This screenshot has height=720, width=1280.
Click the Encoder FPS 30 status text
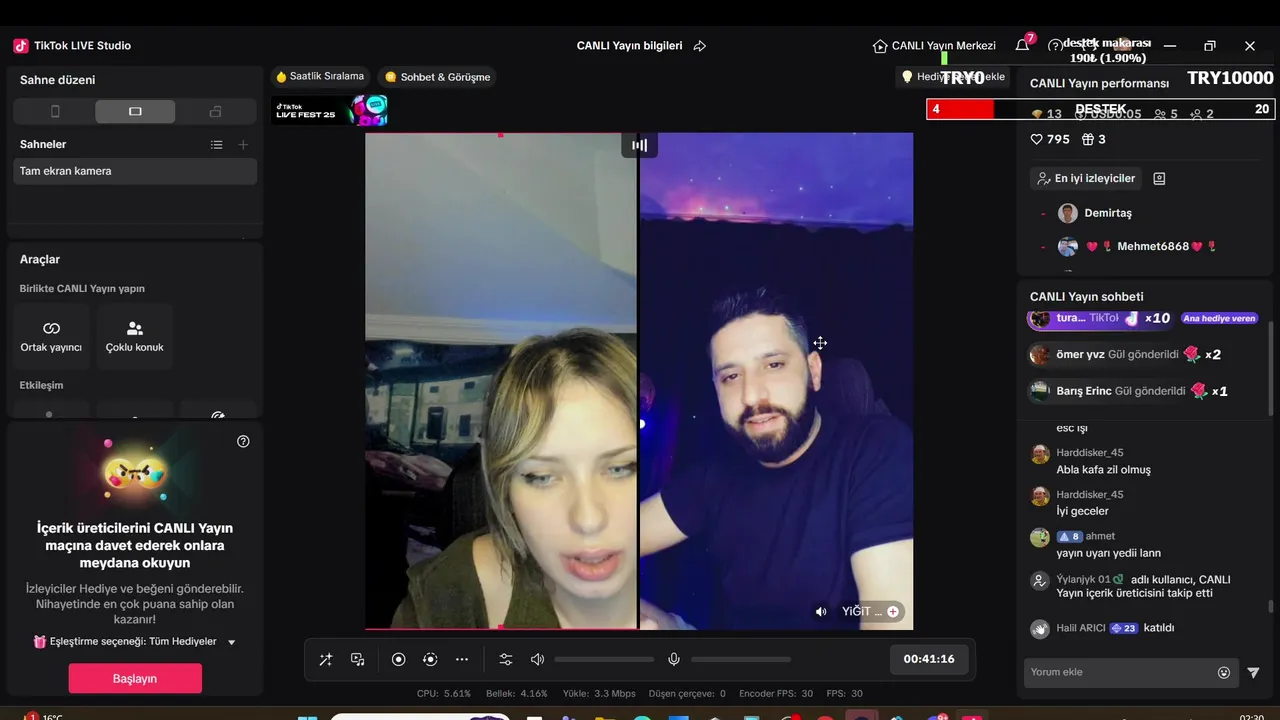776,693
